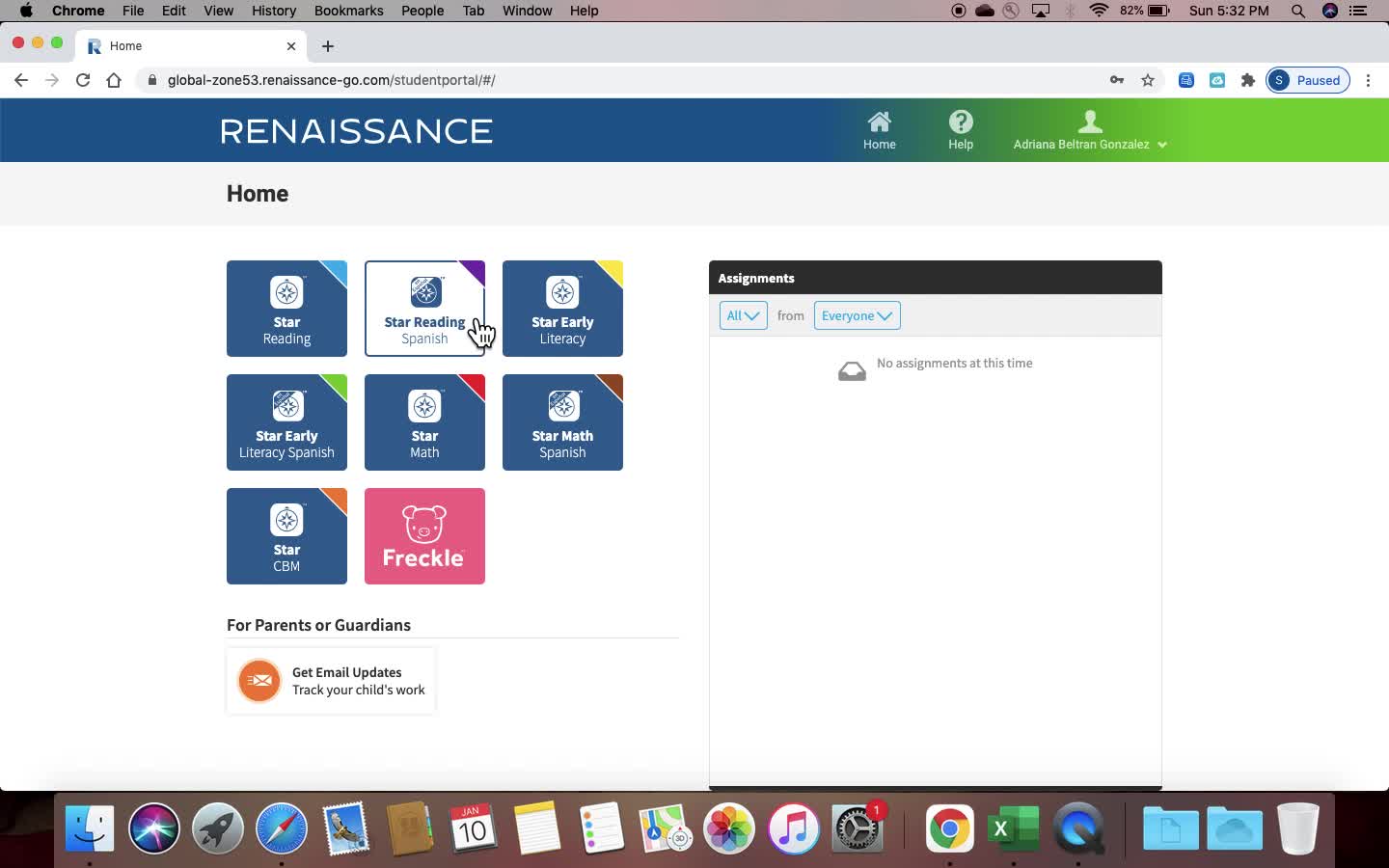Select the Home browser tab
Screen dimensions: 1389x868
click(191, 46)
